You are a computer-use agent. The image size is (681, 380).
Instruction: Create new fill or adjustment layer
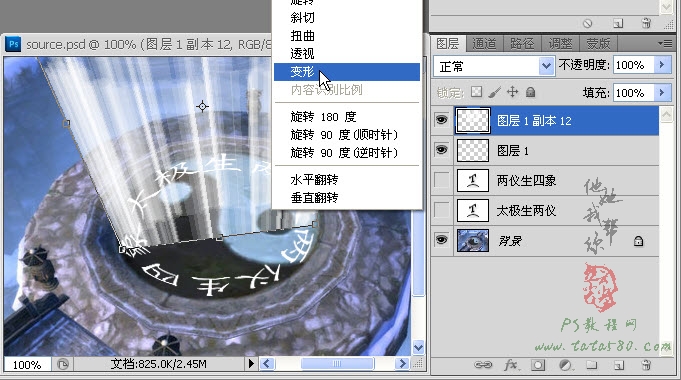click(565, 365)
